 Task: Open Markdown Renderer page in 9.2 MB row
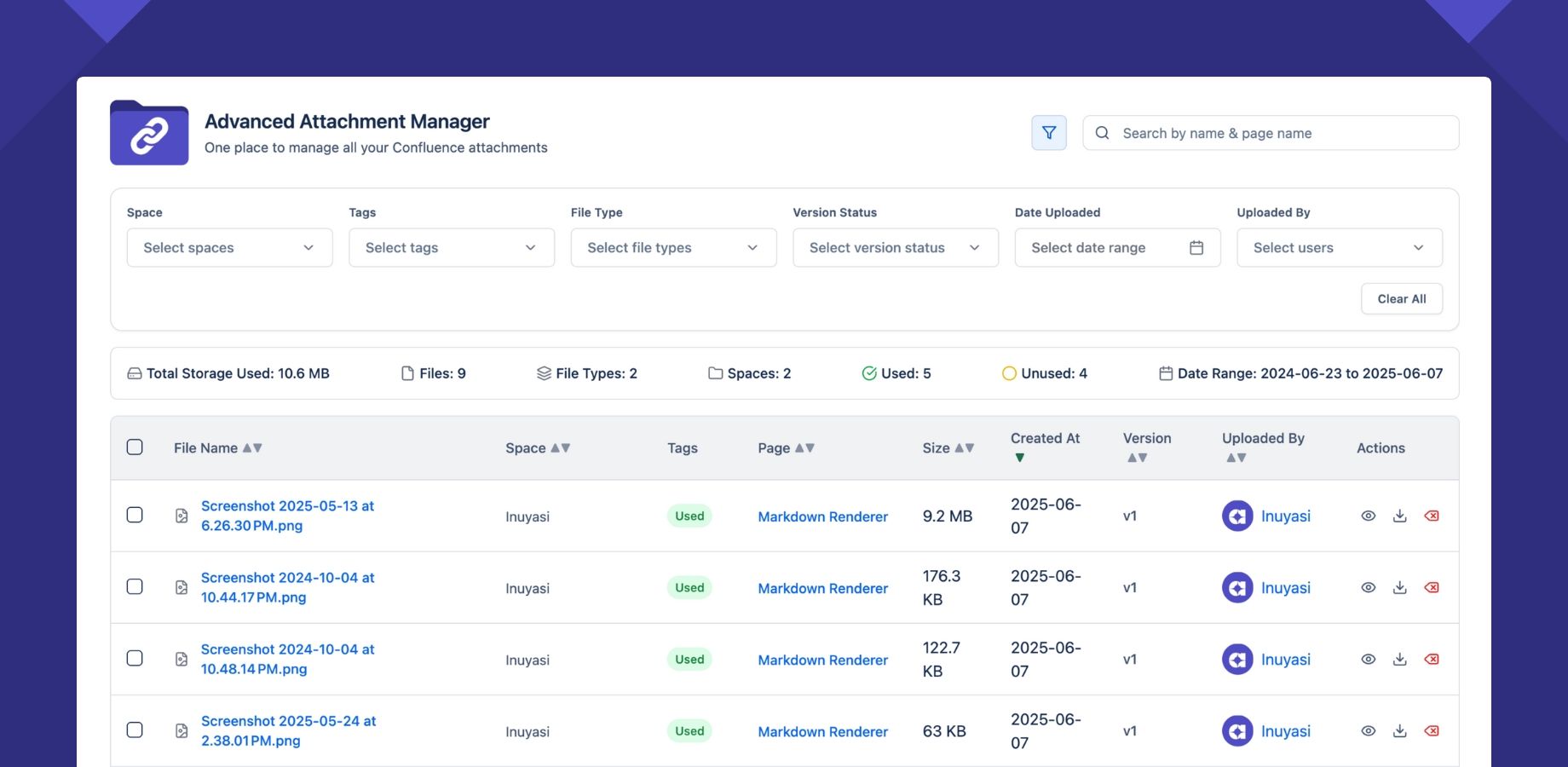click(823, 516)
